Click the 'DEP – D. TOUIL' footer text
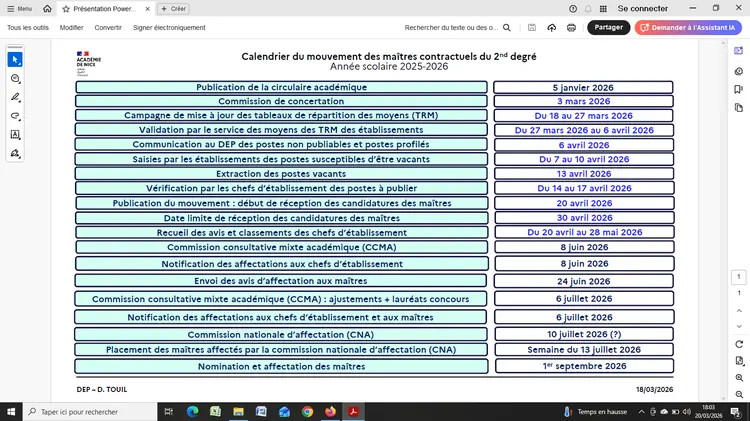750x421 pixels. (102, 389)
